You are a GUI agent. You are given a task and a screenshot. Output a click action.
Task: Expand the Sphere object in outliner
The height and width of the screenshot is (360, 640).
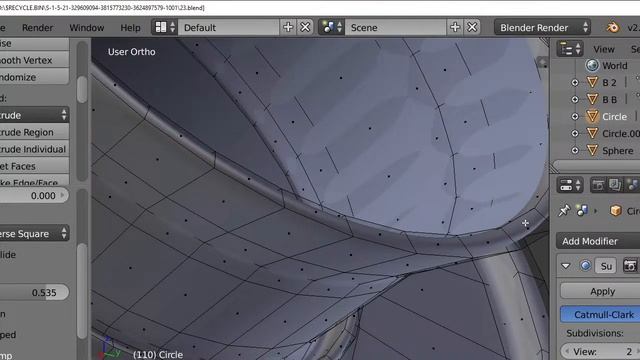pos(575,151)
